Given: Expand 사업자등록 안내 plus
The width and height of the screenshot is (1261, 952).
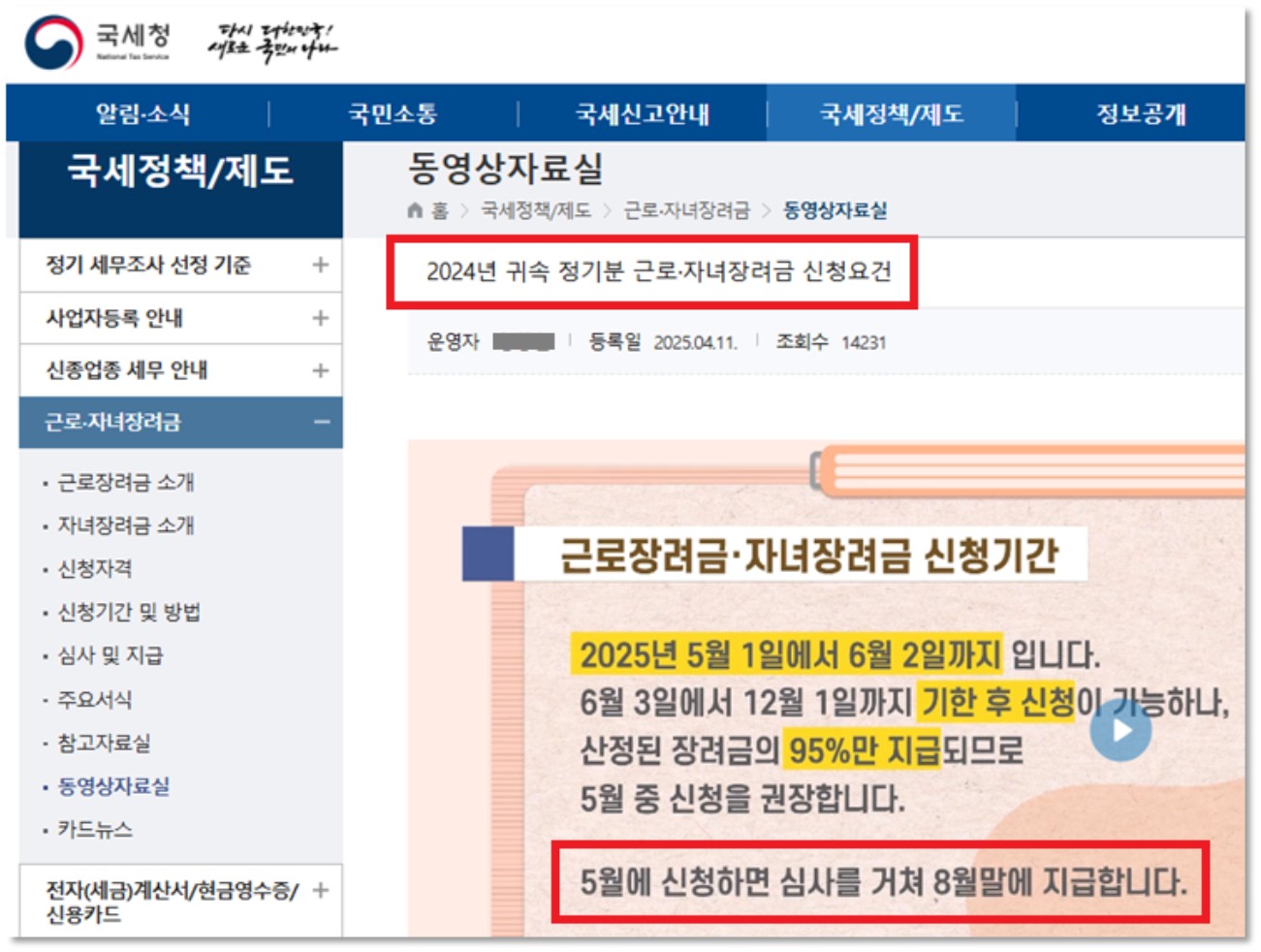Looking at the screenshot, I should click(x=320, y=318).
